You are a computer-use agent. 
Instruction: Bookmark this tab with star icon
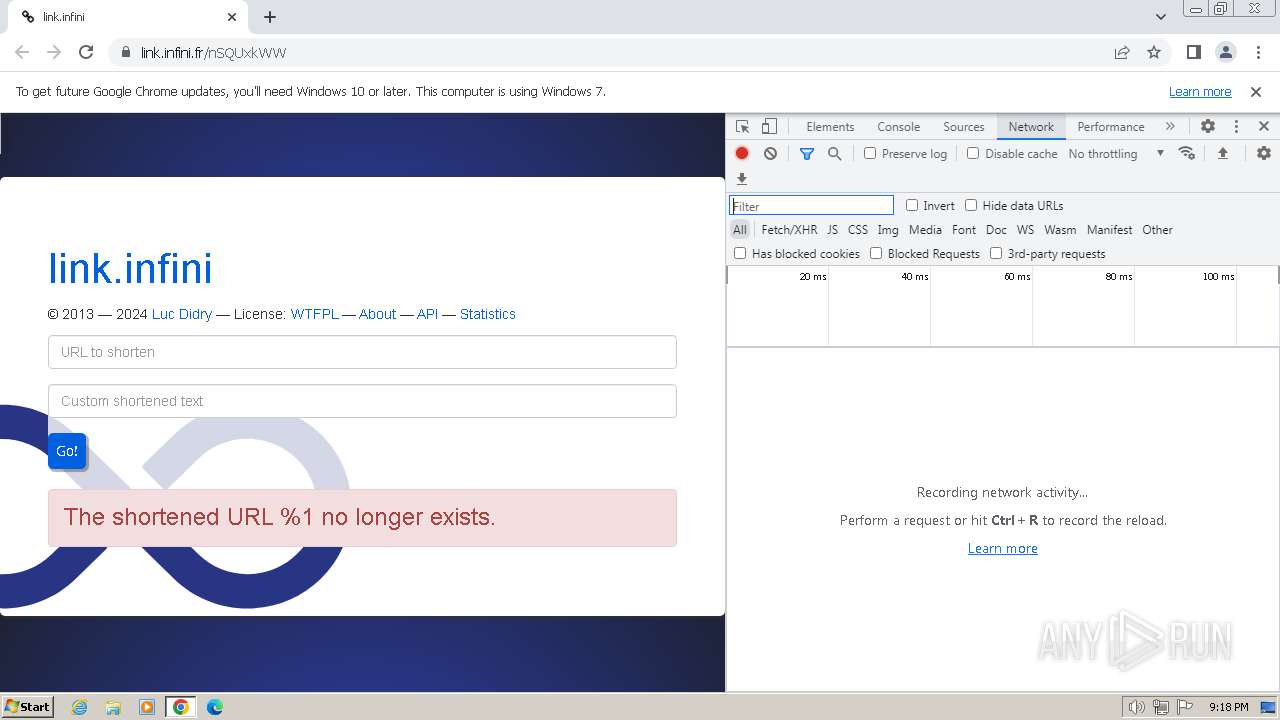click(1154, 52)
